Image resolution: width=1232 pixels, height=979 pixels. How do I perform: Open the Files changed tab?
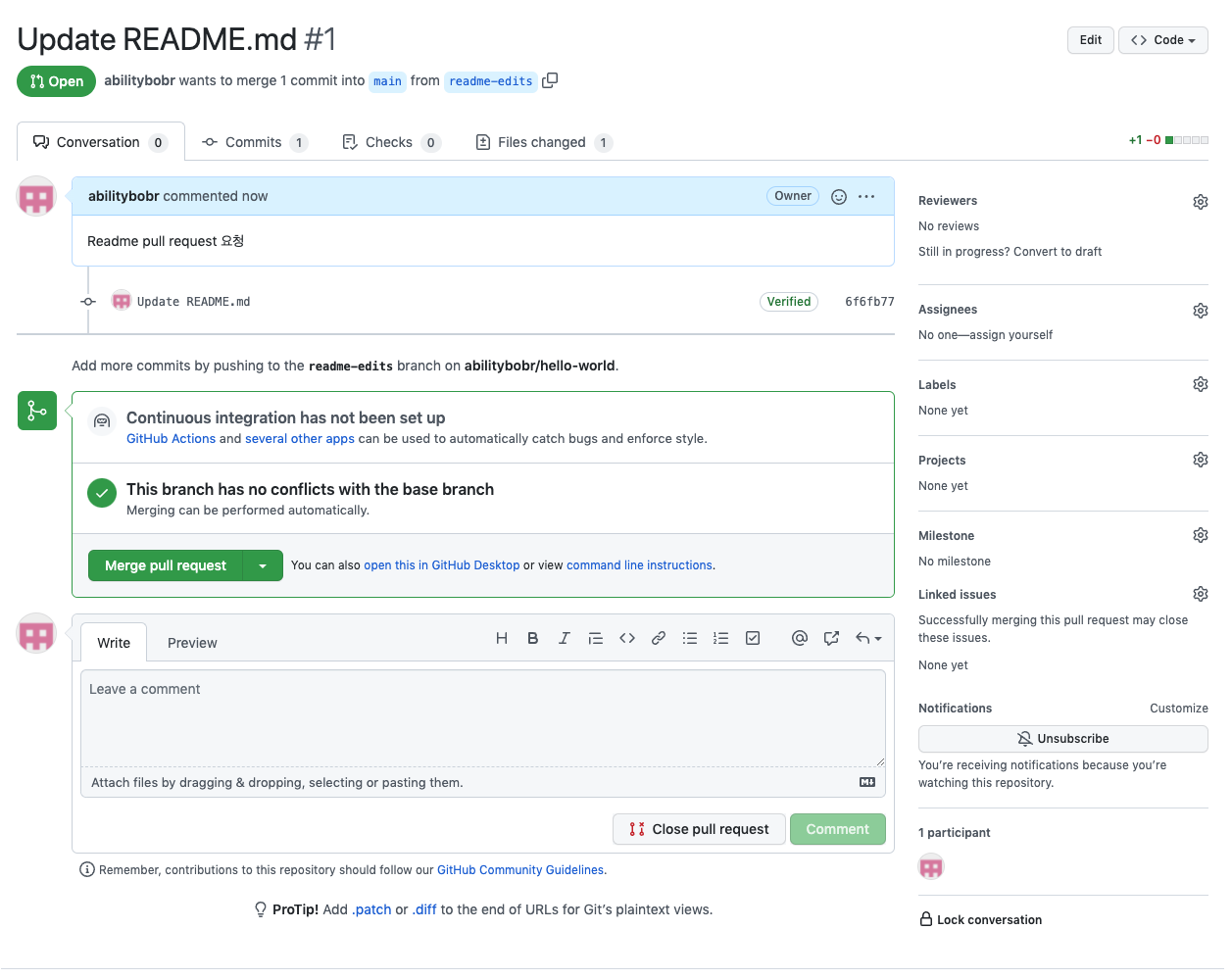point(544,142)
